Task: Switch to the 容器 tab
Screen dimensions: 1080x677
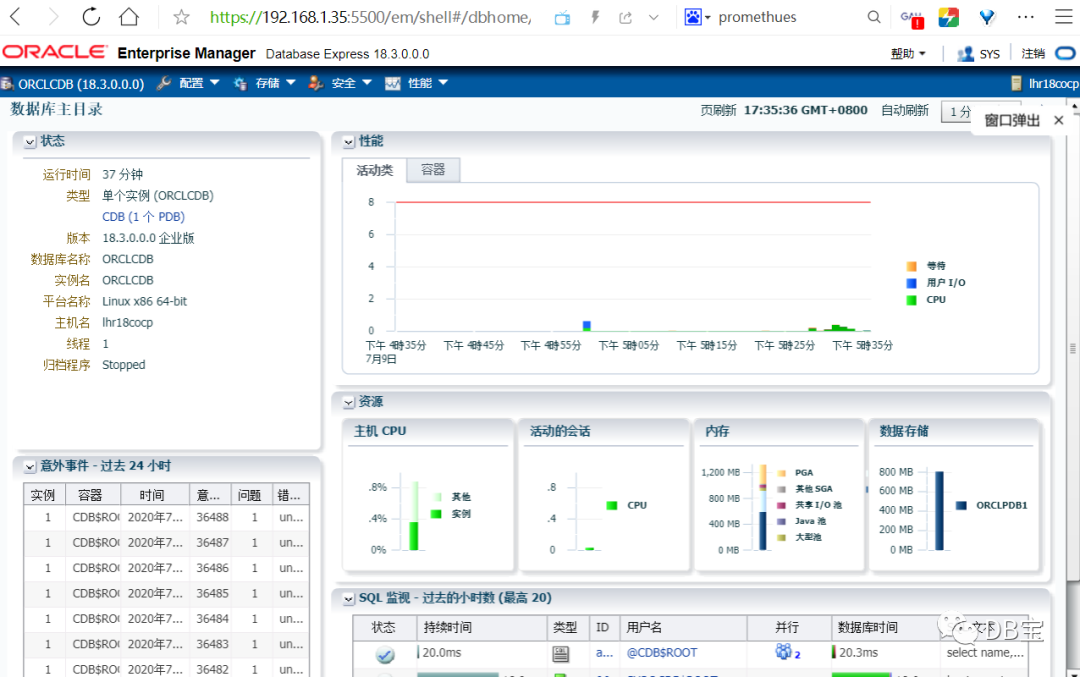Action: point(433,169)
